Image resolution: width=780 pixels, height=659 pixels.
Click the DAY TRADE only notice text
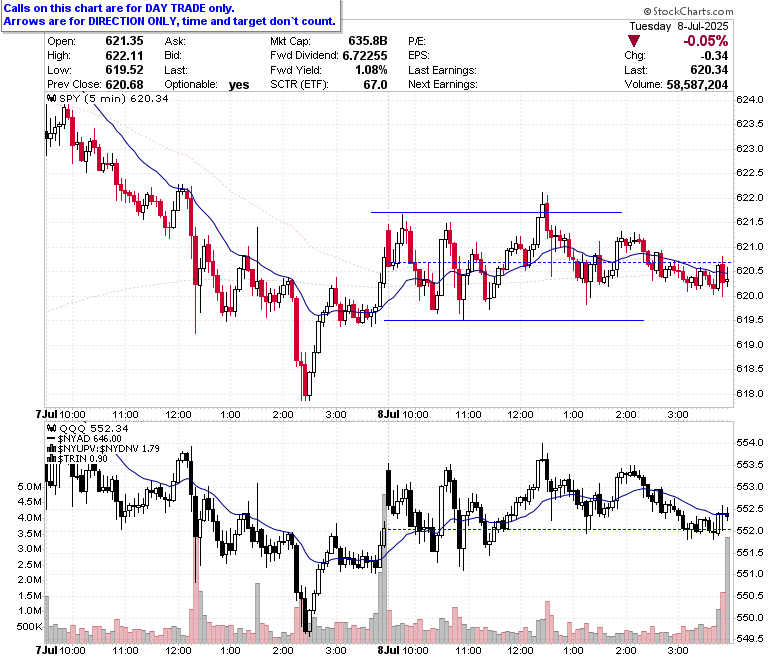click(x=119, y=8)
